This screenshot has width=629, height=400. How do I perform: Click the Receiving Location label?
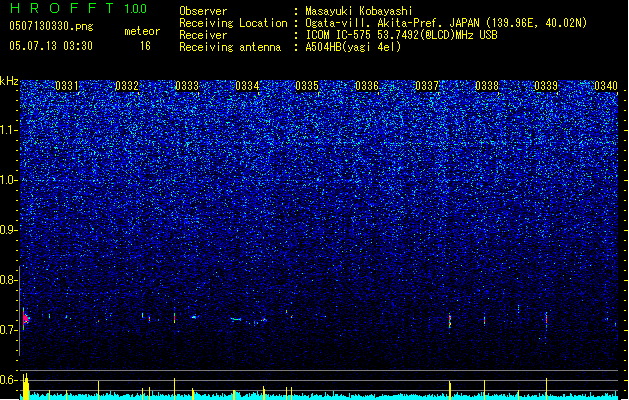tap(233, 23)
